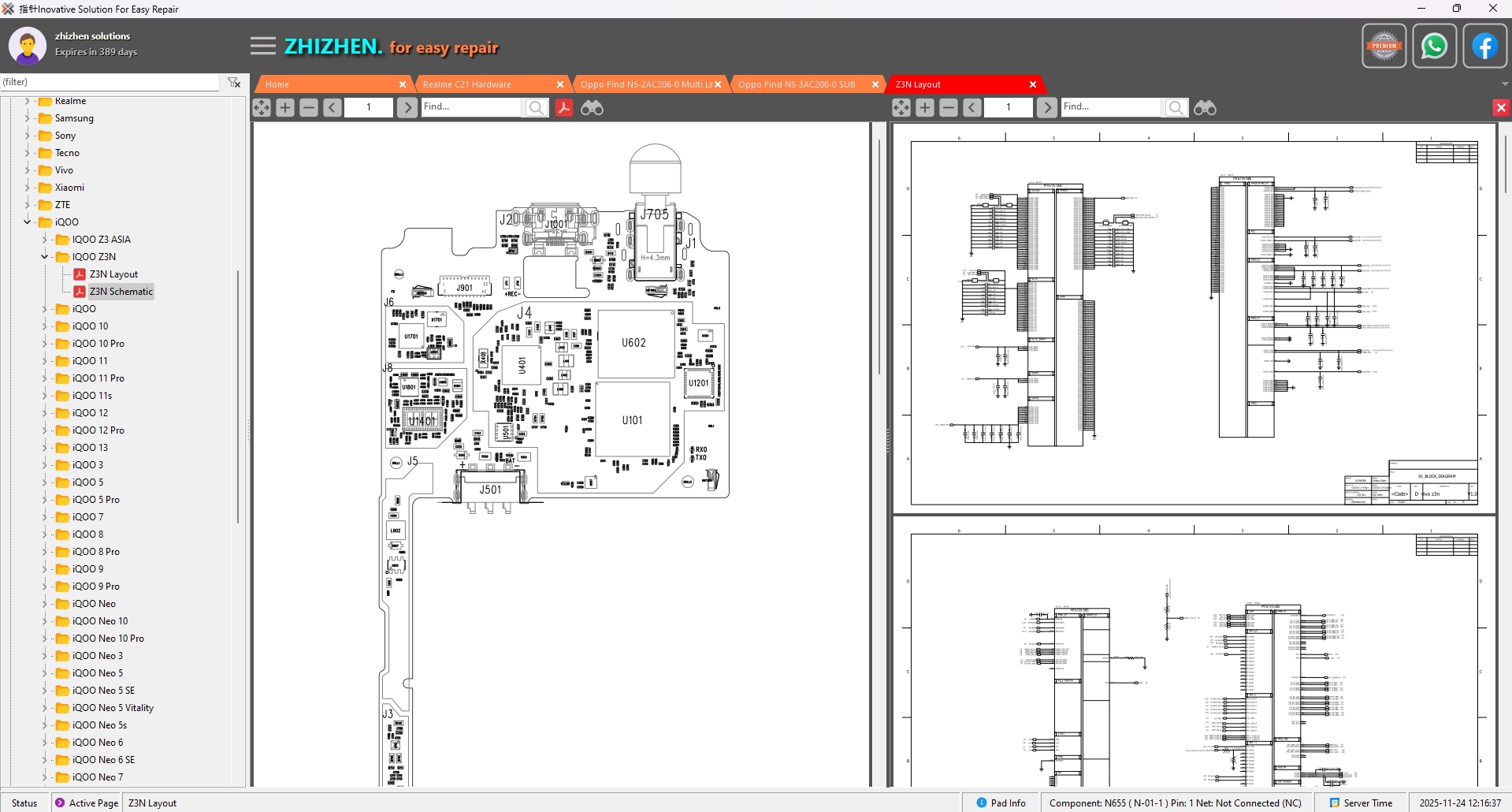The image size is (1512, 812).
Task: Close the Z3N Layout tab
Action: tap(1033, 84)
